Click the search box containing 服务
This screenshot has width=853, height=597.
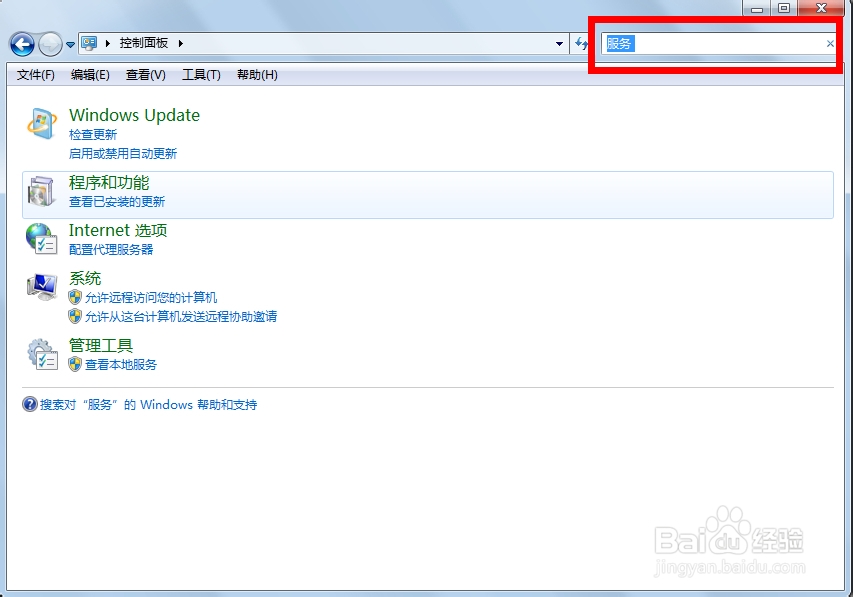(719, 44)
